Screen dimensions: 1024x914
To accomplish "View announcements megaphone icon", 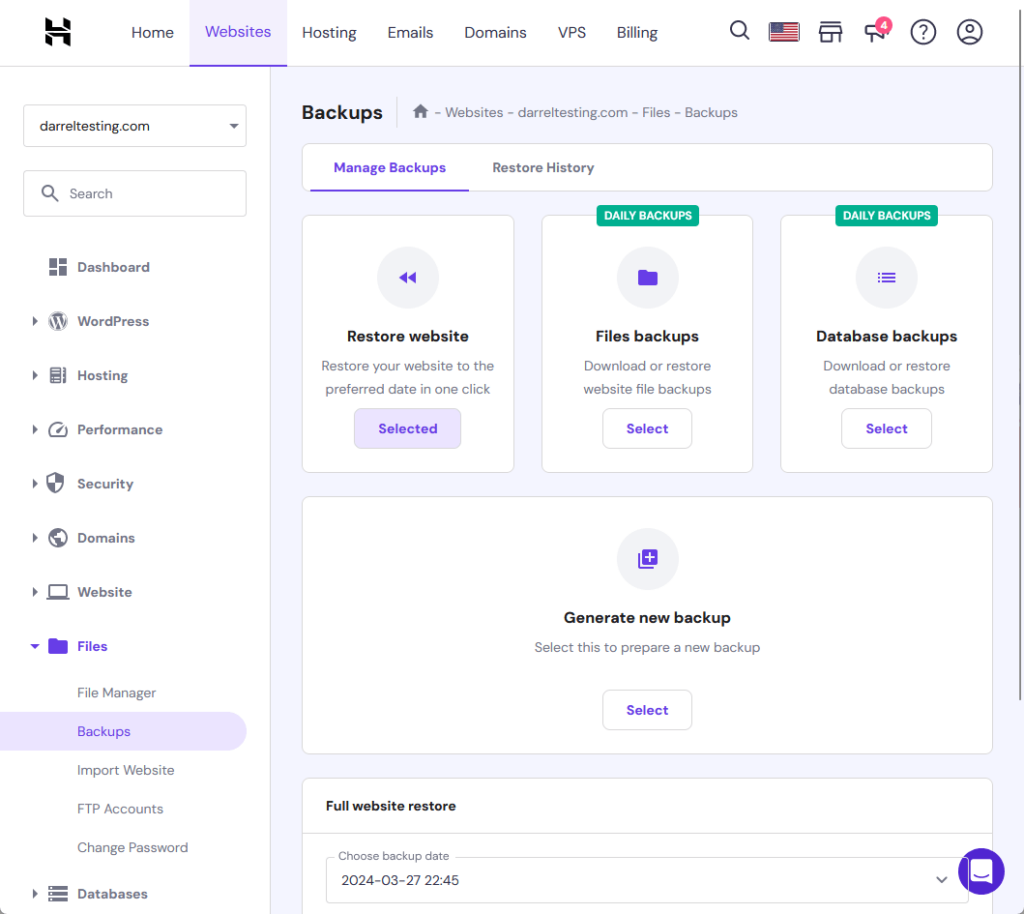I will click(876, 31).
